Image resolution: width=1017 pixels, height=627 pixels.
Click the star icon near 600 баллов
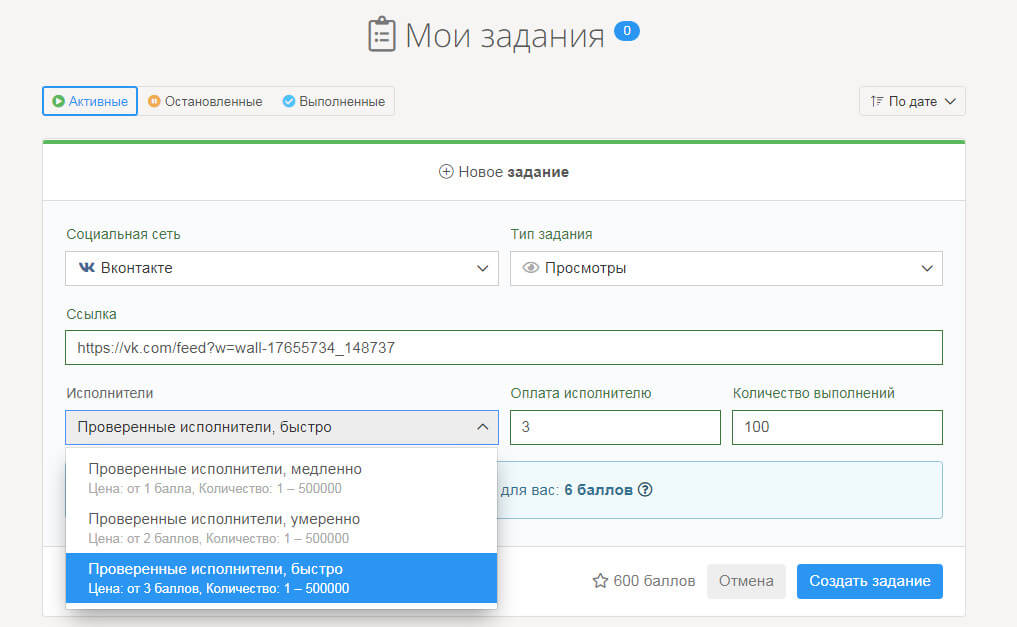point(600,581)
